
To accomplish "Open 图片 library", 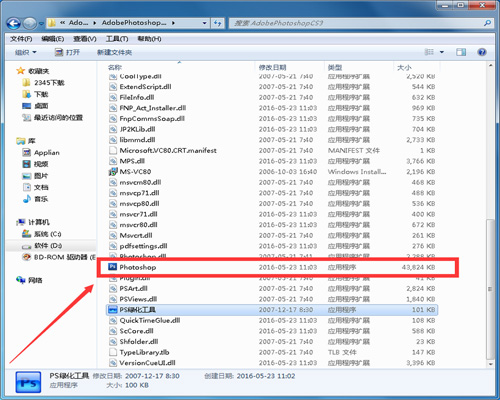I will click(35, 176).
